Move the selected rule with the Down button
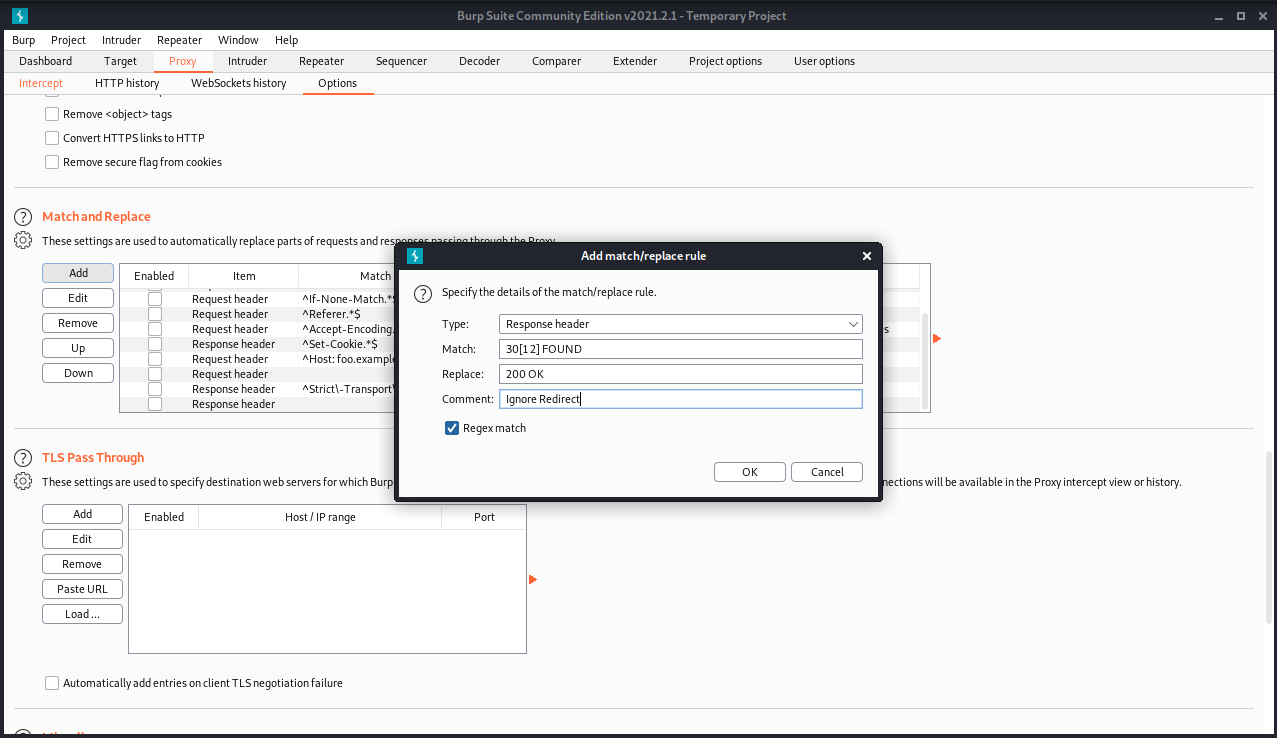Viewport: 1277px width, 738px height. click(78, 373)
